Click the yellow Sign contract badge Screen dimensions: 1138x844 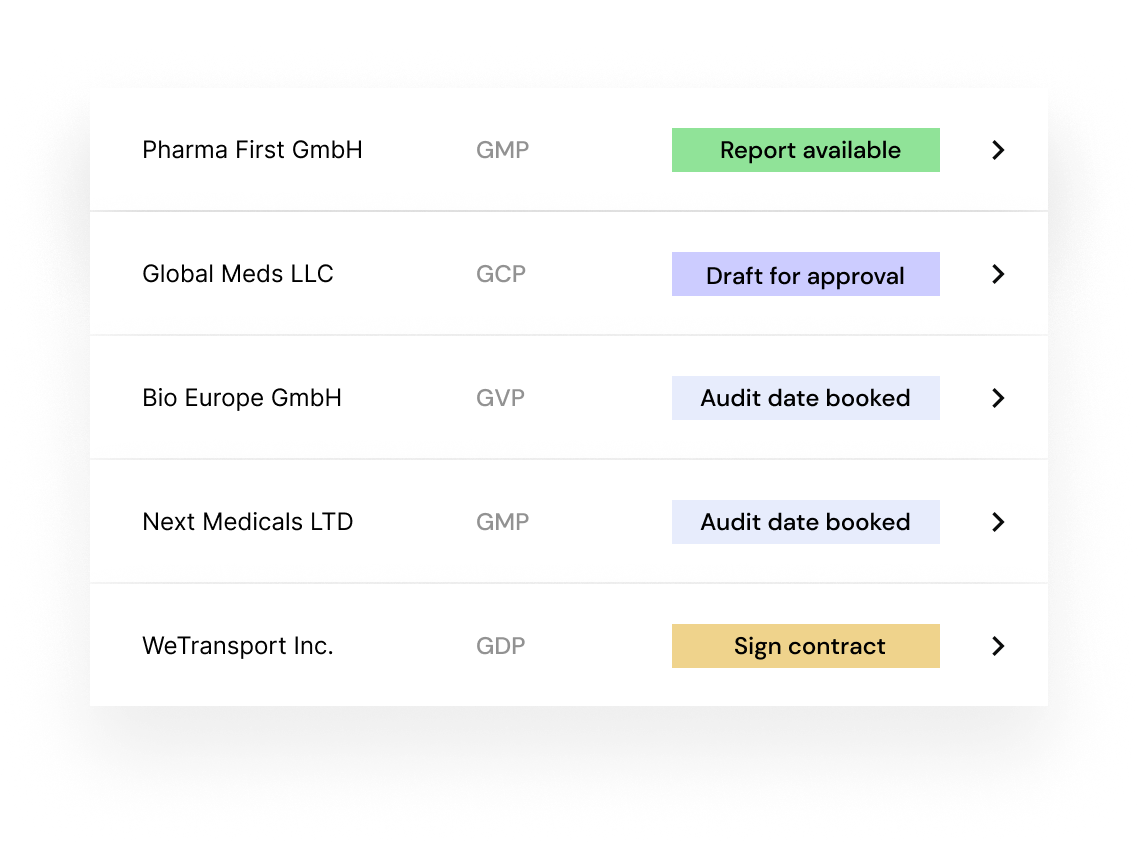pos(806,646)
